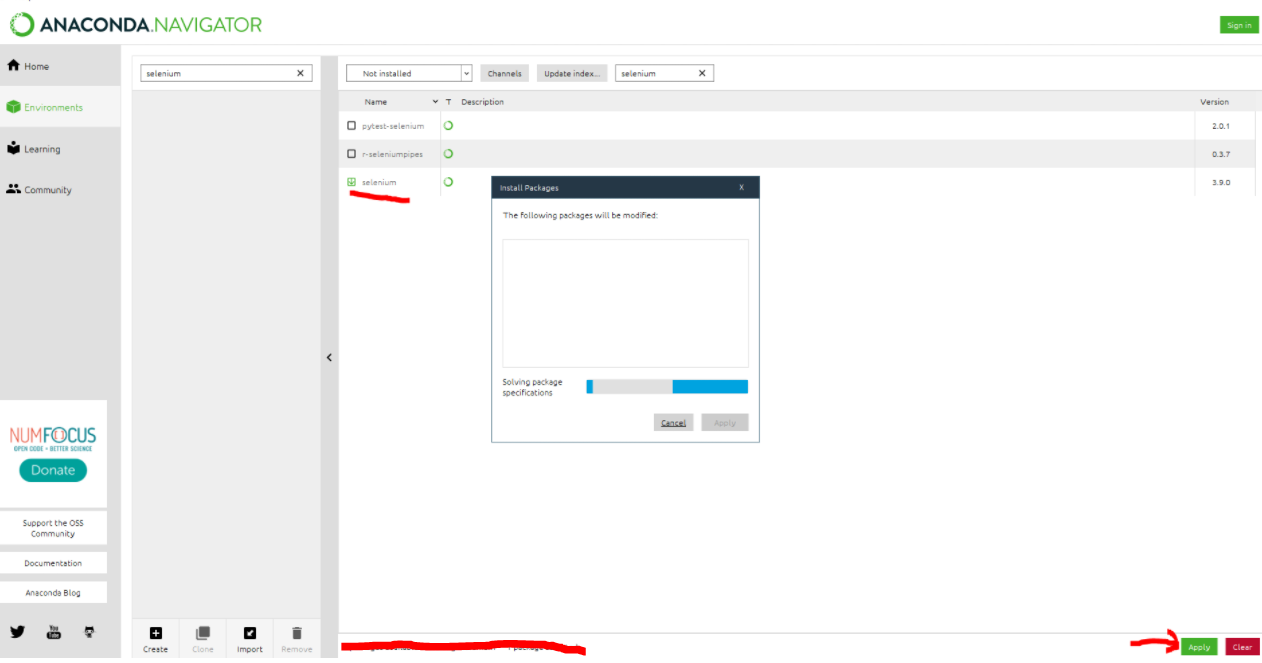Click pytest-selenium type circle icon

[448, 126]
